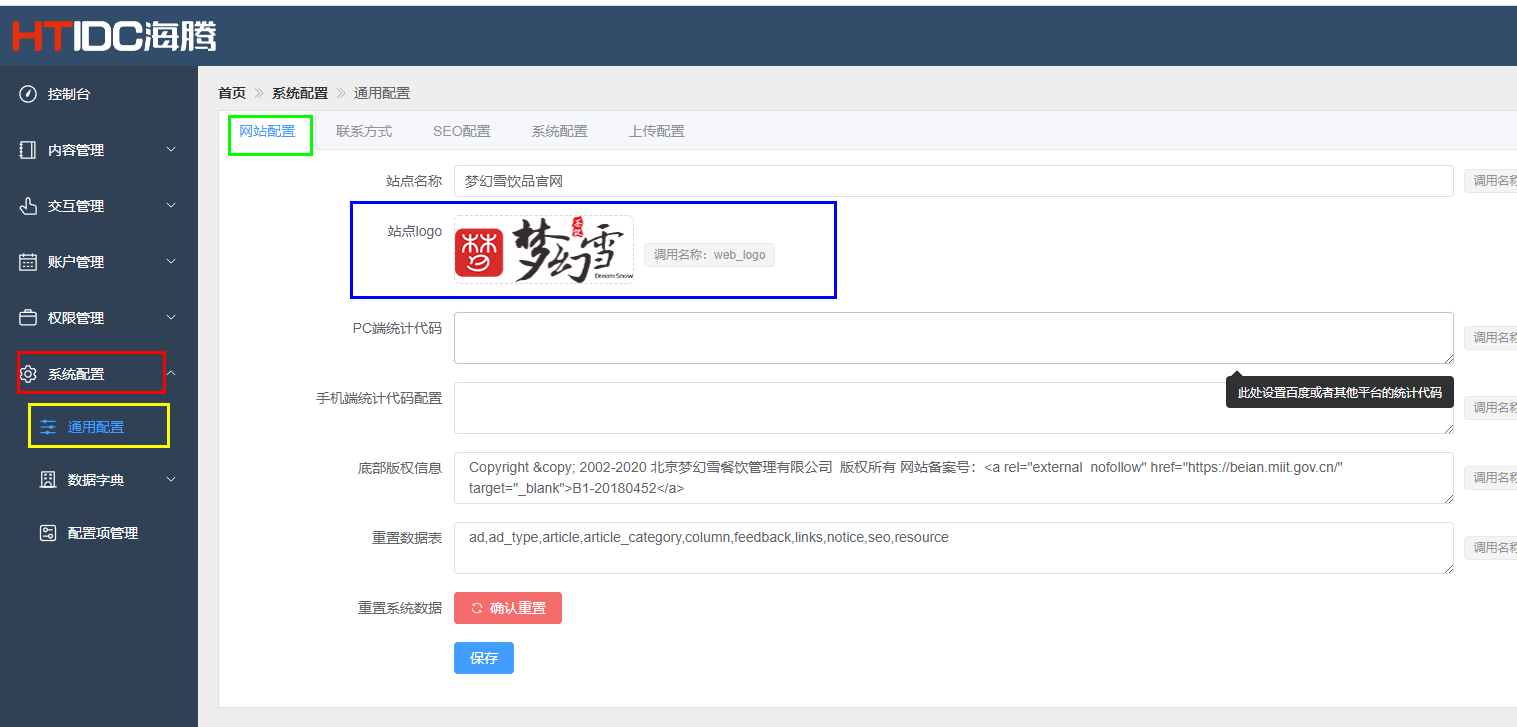Open the 配置项管理 menu entry
This screenshot has width=1517, height=727.
coord(99,533)
